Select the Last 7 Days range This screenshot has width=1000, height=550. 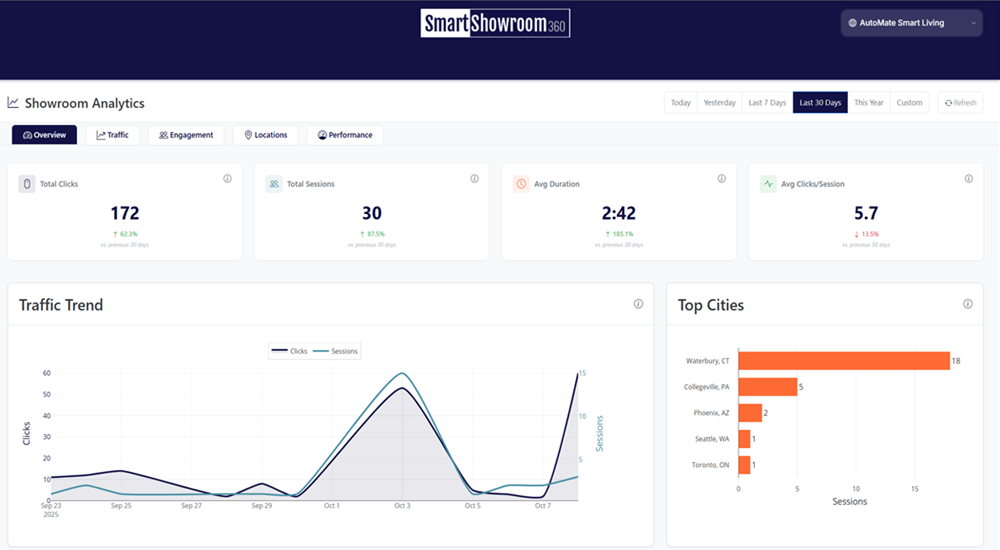click(767, 103)
